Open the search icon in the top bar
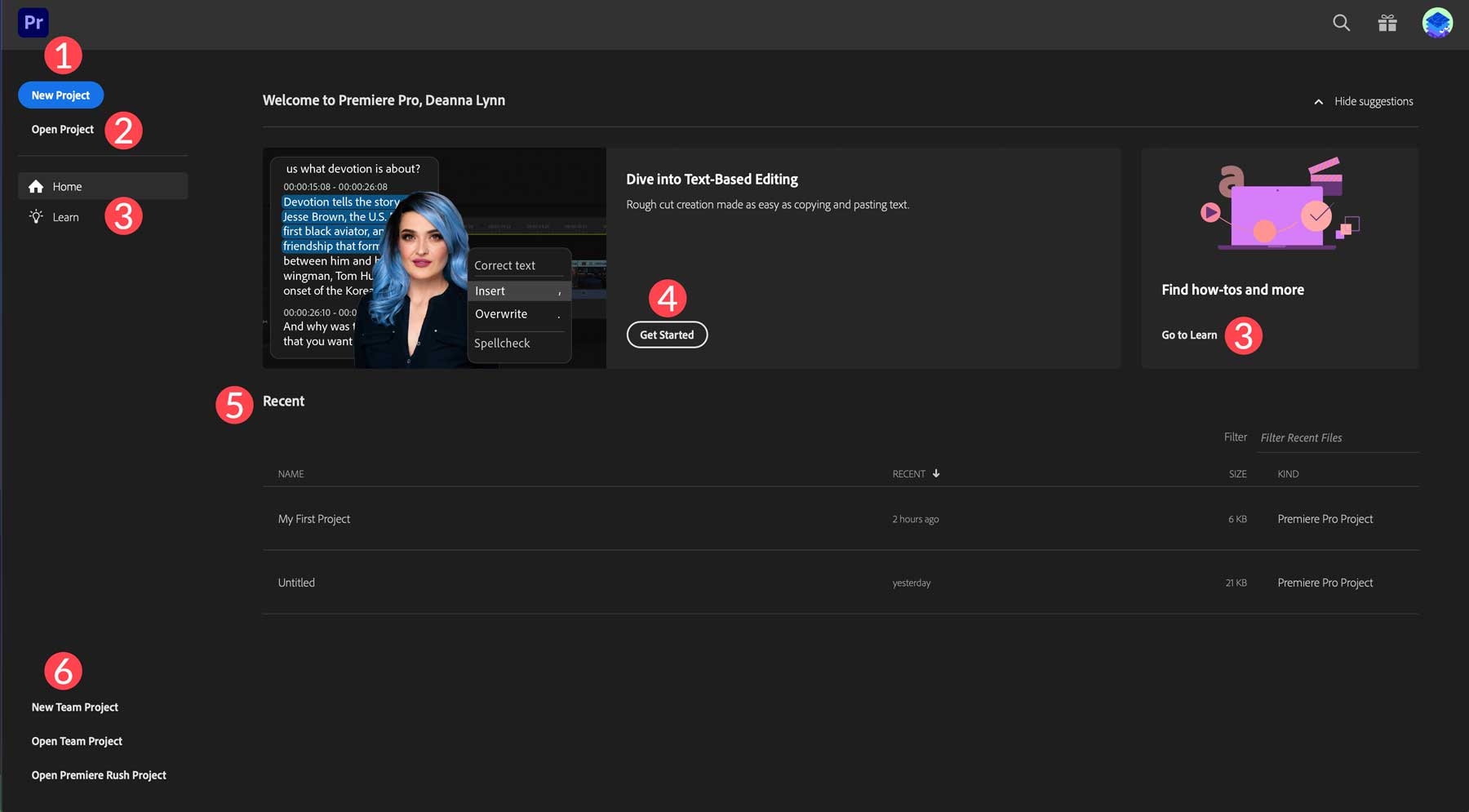This screenshot has width=1469, height=812. [x=1340, y=23]
